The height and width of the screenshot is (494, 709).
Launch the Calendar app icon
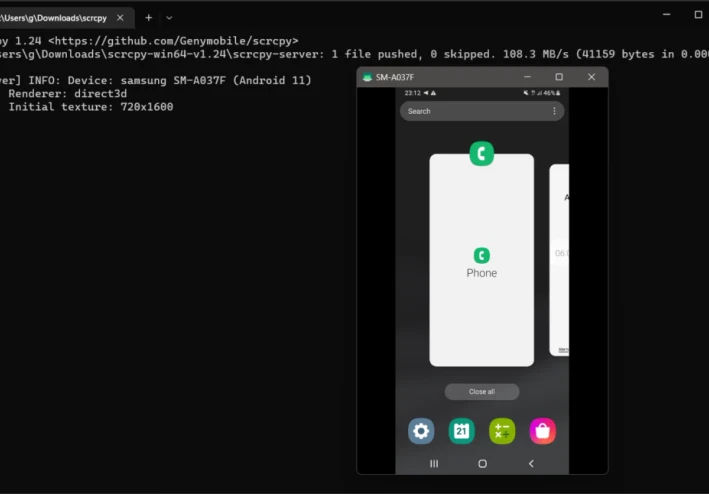click(461, 431)
